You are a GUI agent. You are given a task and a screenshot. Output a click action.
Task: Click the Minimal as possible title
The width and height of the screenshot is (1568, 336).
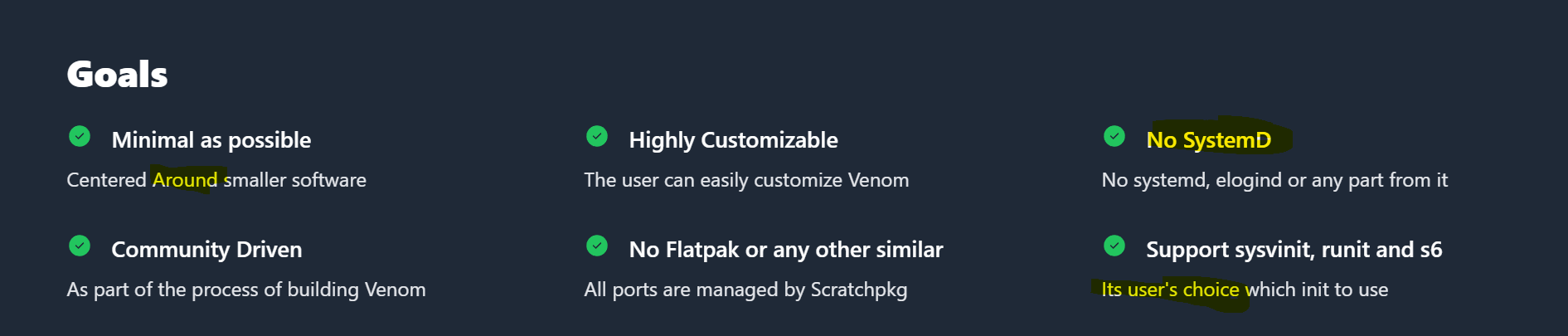(x=211, y=140)
